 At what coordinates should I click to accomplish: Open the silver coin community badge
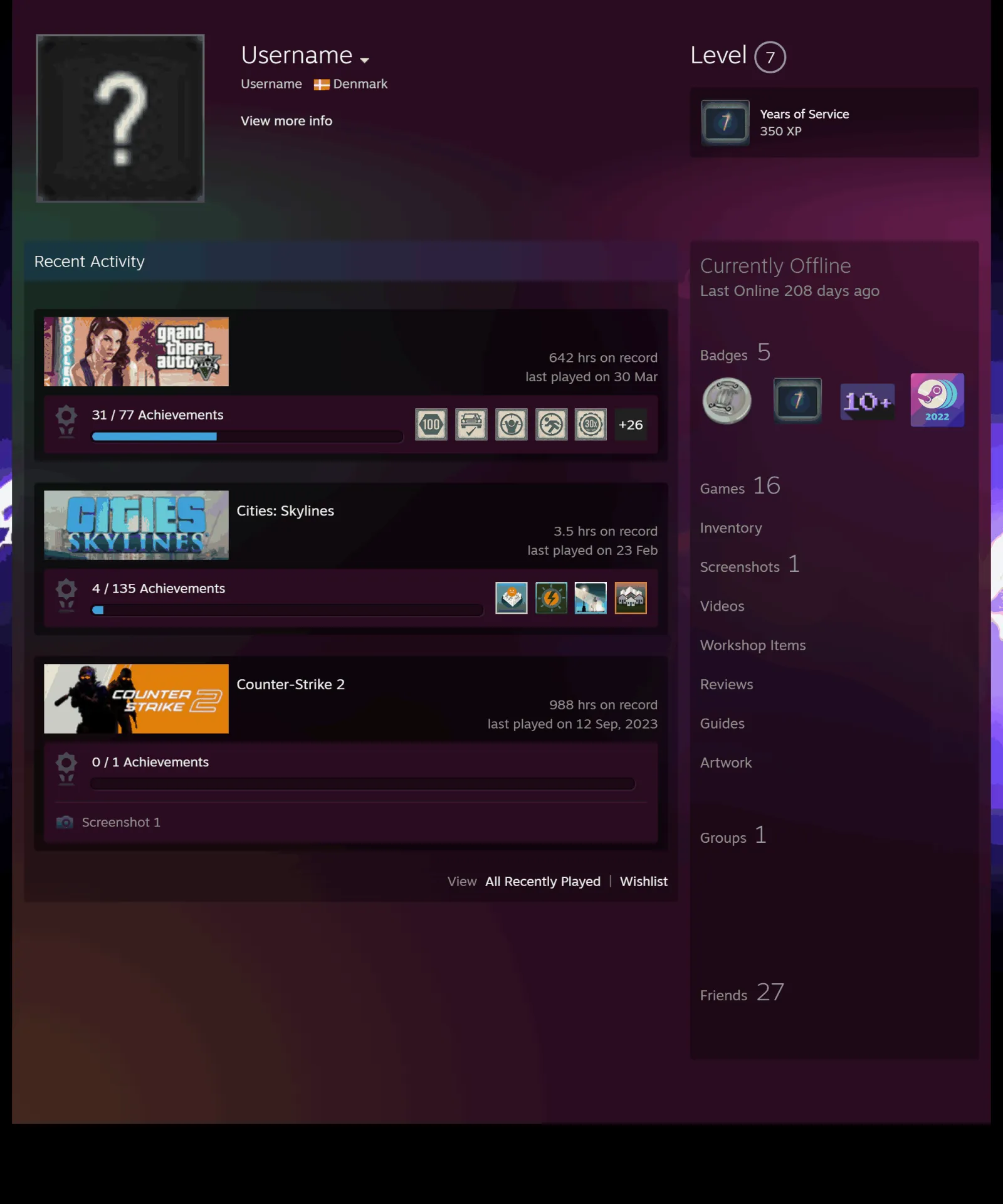727,401
